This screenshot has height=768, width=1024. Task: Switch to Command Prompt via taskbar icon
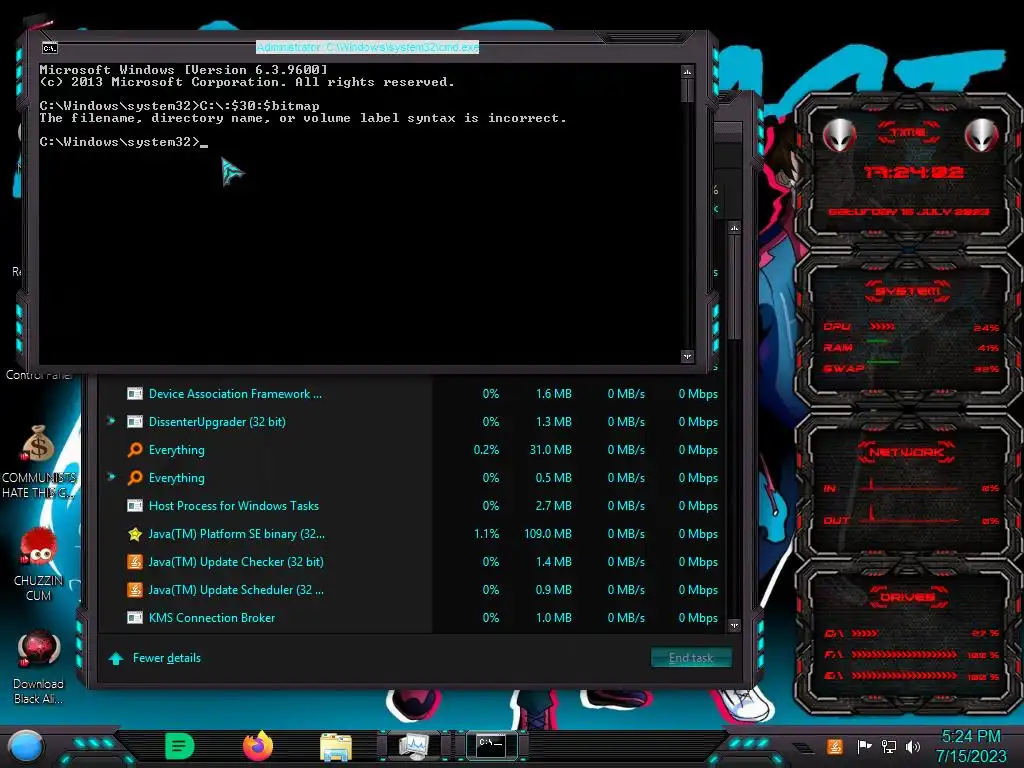click(491, 745)
